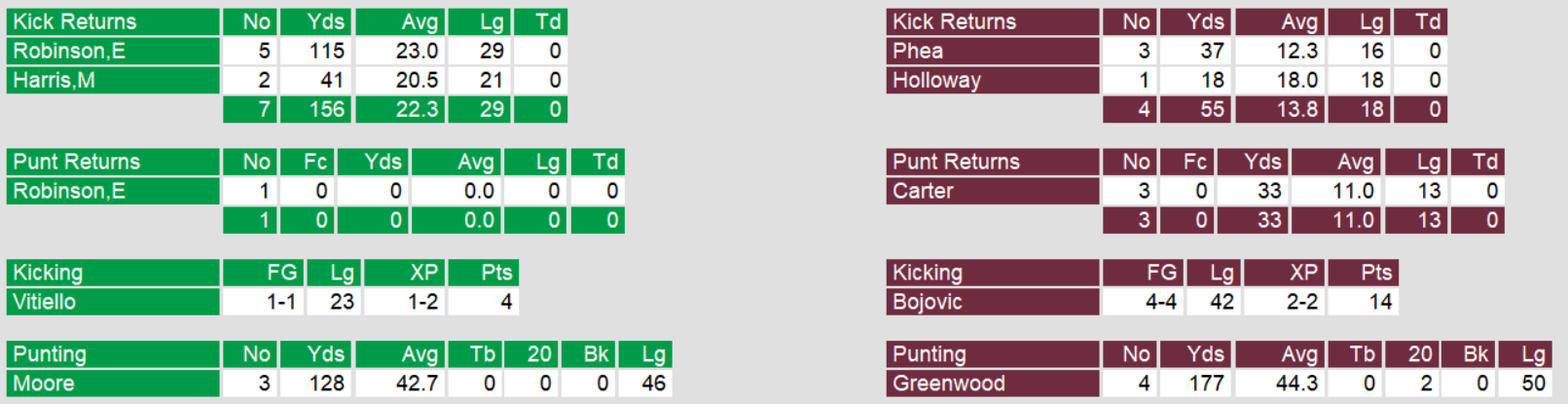Click Bojovic's 4-4 field goal cell
The height and width of the screenshot is (404, 1568).
[1160, 302]
